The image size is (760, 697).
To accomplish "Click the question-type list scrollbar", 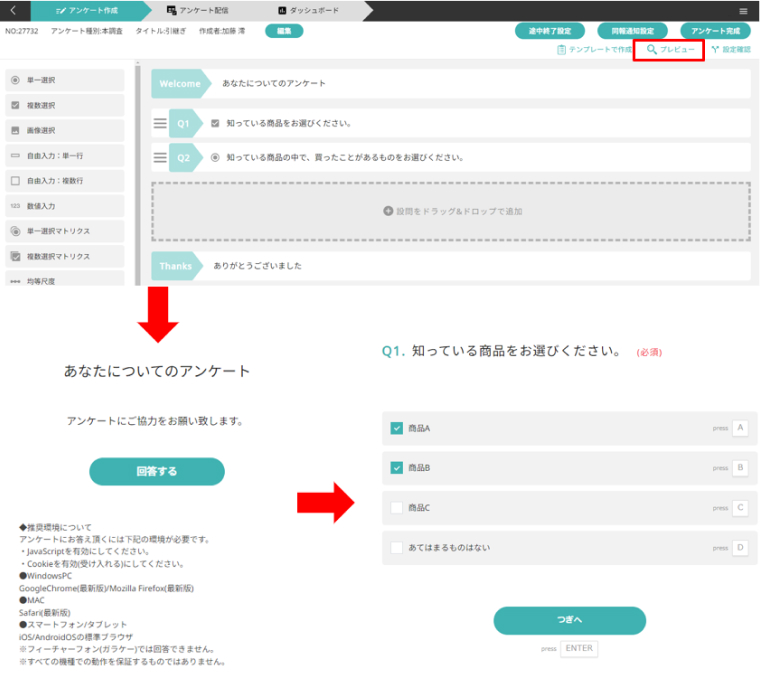I will (x=138, y=174).
